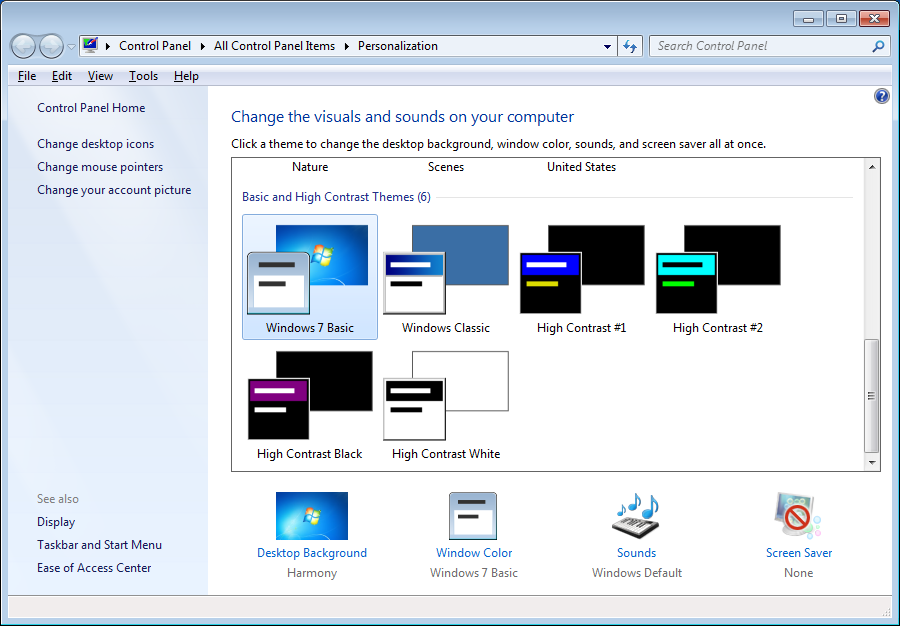
Task: Open Ease of Access Center link
Action: tap(94, 568)
